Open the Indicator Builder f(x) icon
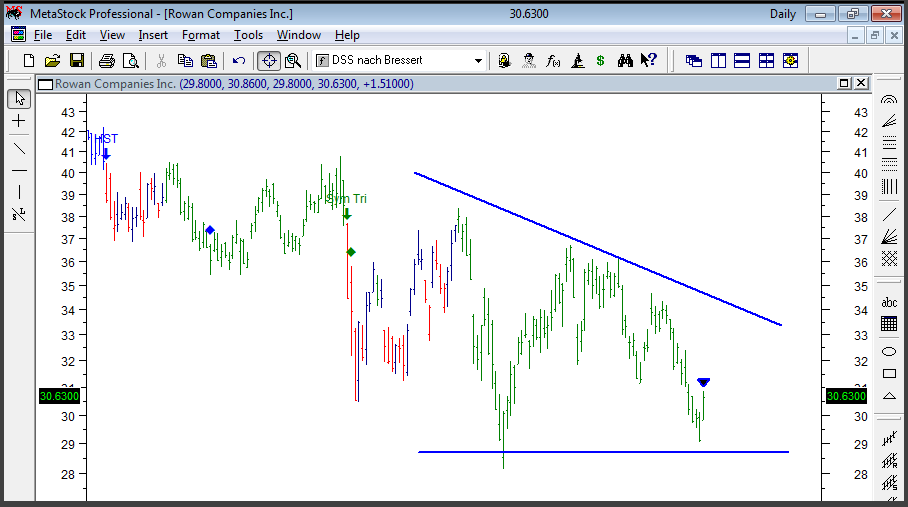The image size is (908, 507). tap(552, 60)
